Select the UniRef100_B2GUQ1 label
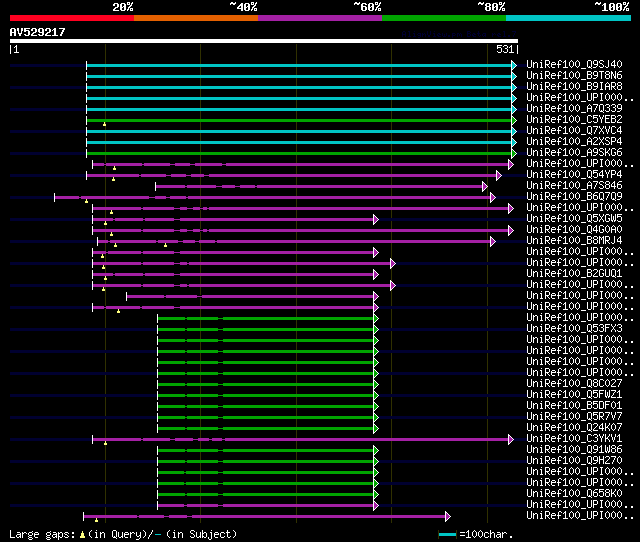This screenshot has width=640, height=542. click(574, 273)
